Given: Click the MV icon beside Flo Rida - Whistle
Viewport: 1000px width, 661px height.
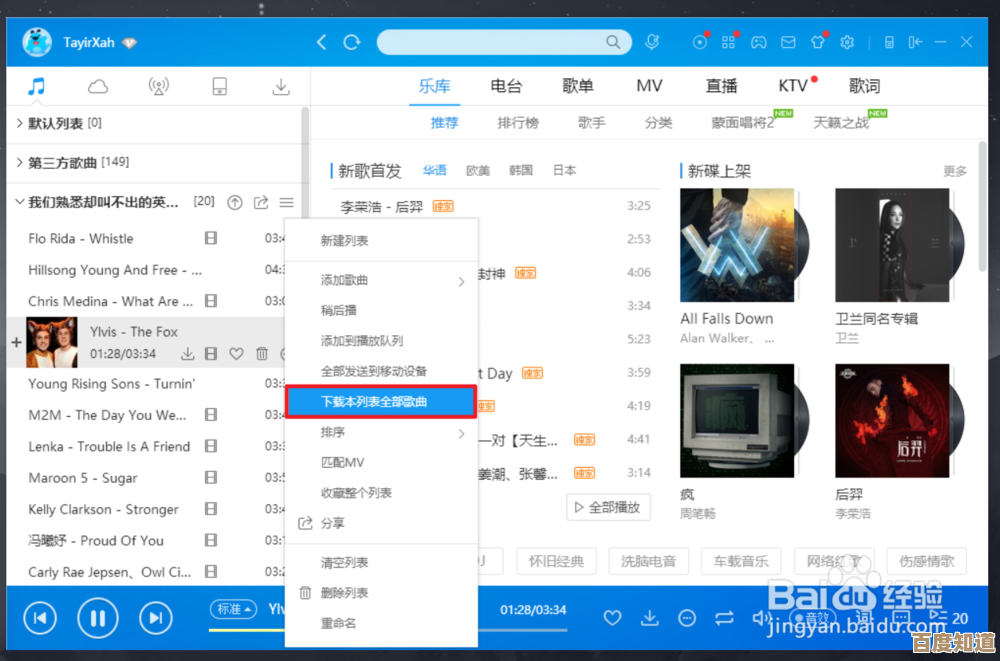Looking at the screenshot, I should [210, 239].
